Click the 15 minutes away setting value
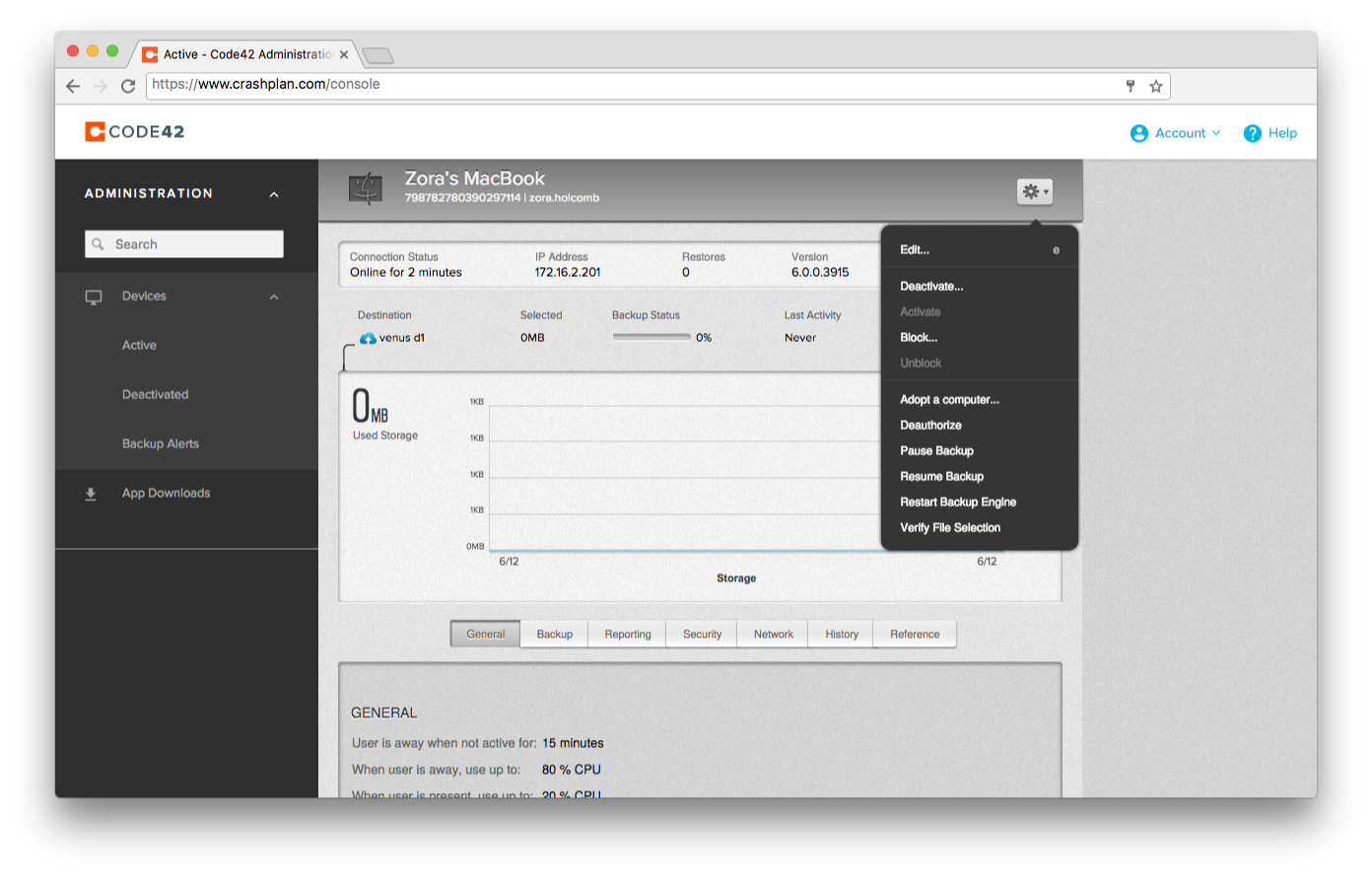This screenshot has height=876, width=1372. [573, 744]
